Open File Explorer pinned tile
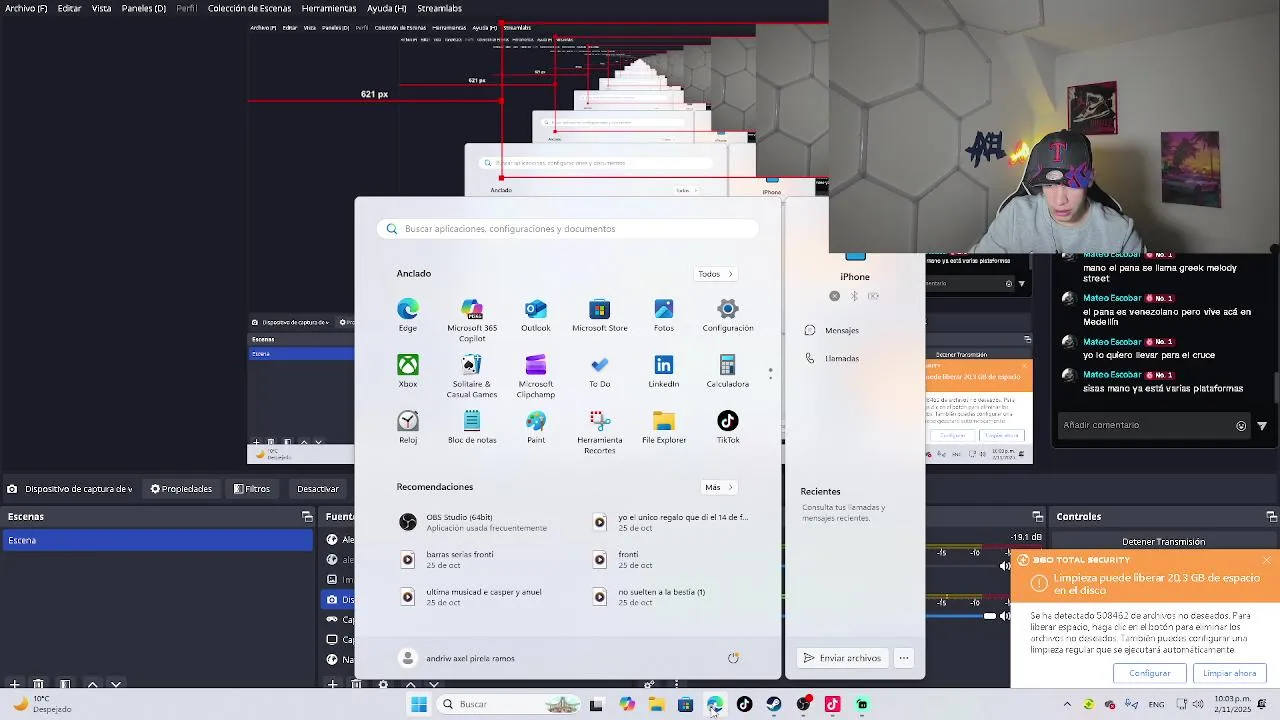 664,427
